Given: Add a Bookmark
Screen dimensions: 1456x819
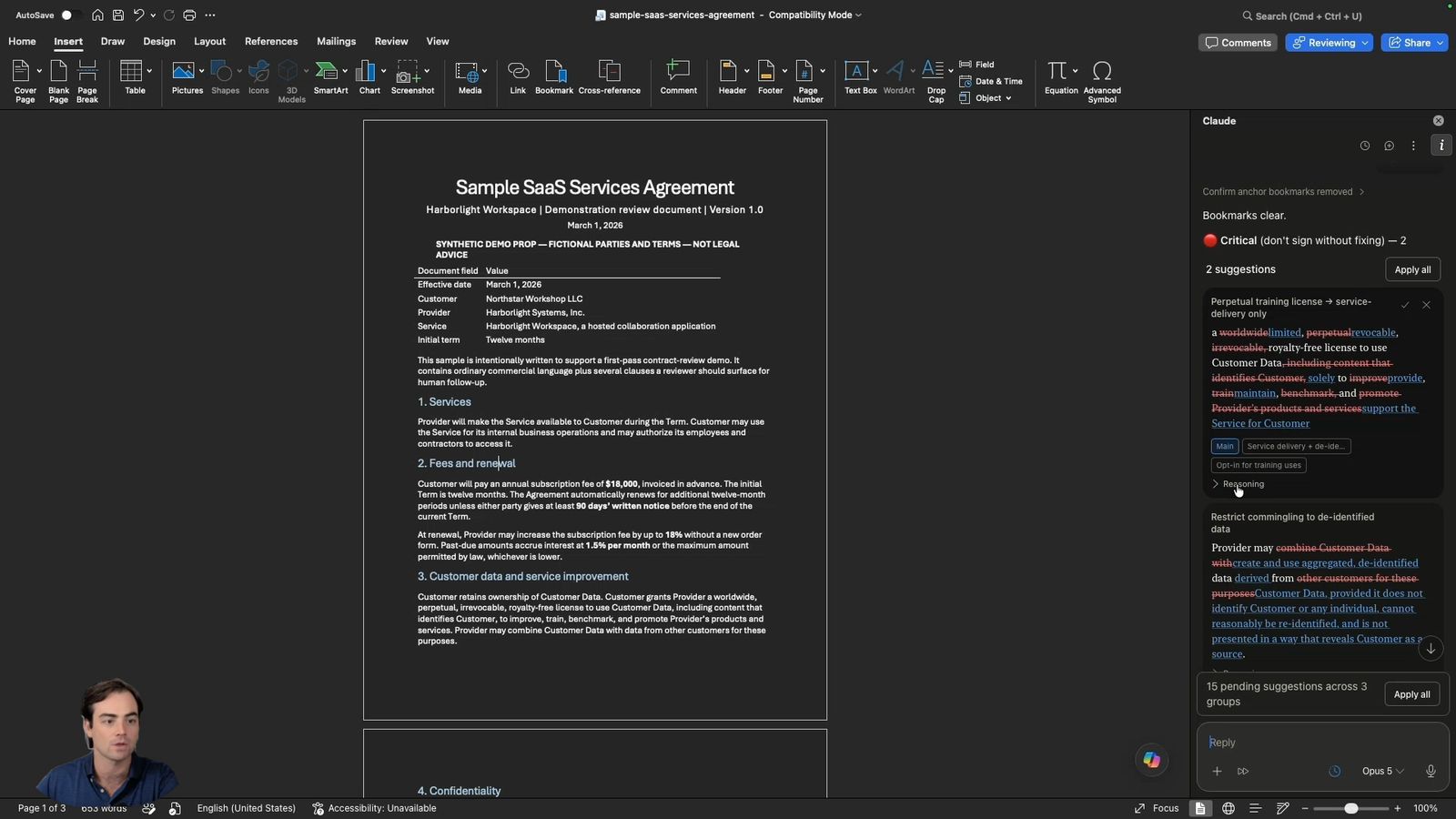Looking at the screenshot, I should [x=554, y=76].
